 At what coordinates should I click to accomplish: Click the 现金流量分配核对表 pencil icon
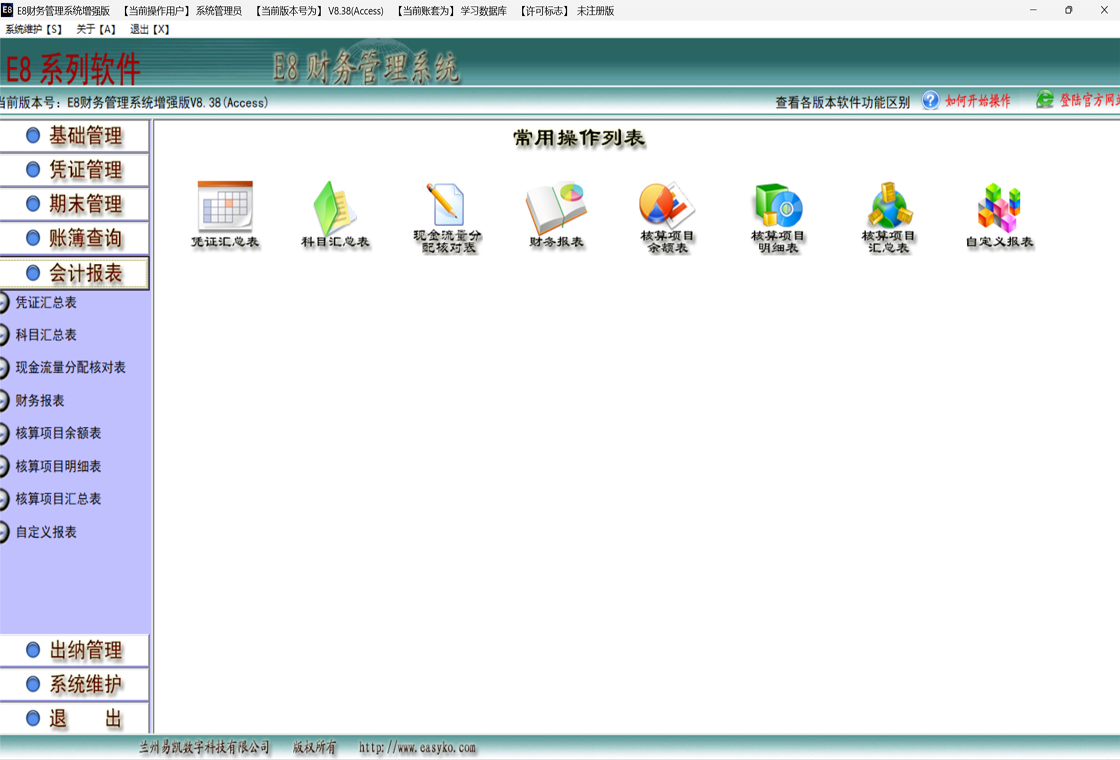[x=446, y=205]
